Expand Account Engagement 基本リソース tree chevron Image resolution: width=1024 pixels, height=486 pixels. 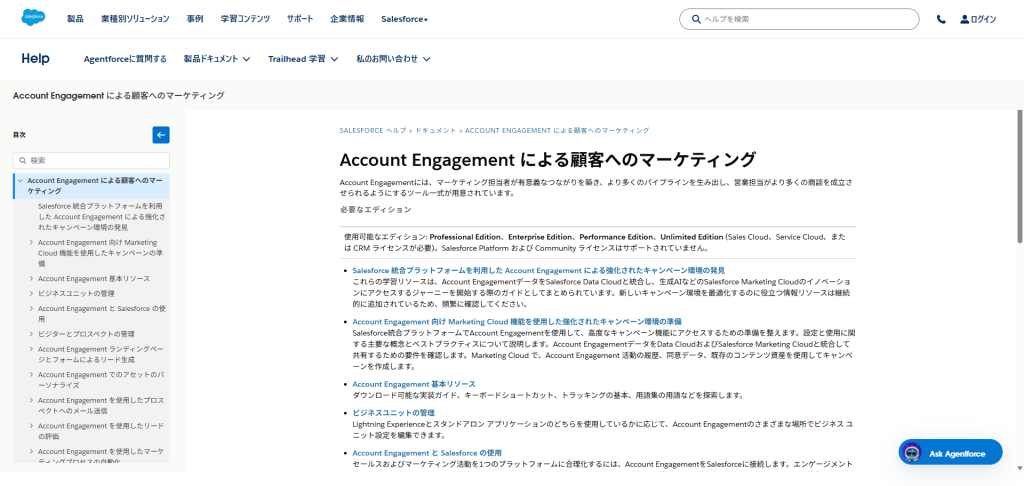click(x=31, y=279)
